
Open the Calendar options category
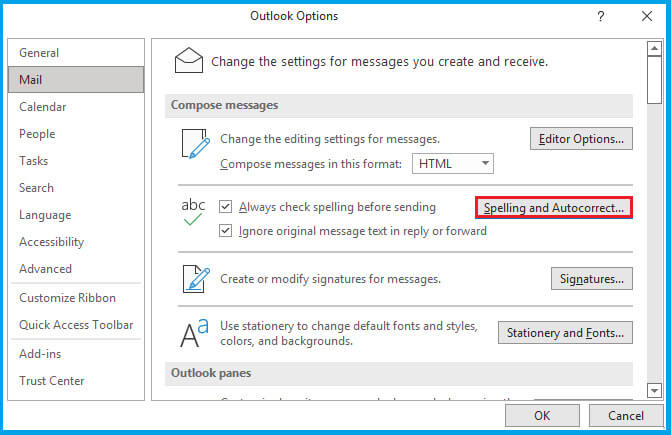(76, 107)
